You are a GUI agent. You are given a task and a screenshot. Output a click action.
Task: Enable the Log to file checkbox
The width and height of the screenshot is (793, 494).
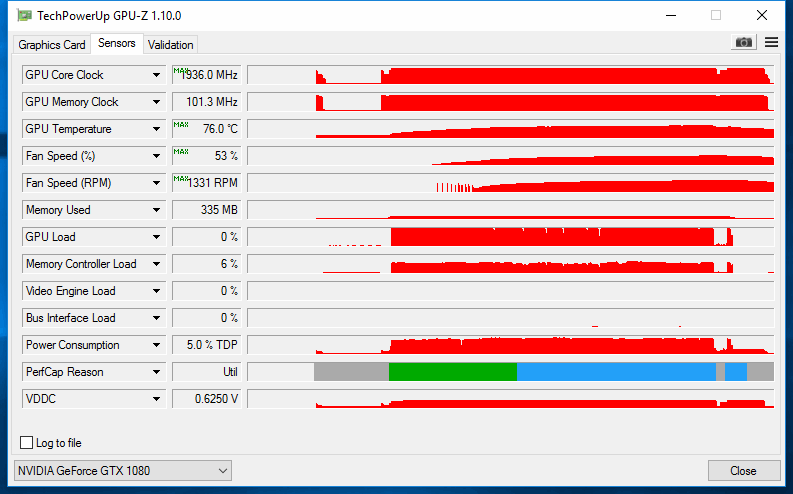26,442
